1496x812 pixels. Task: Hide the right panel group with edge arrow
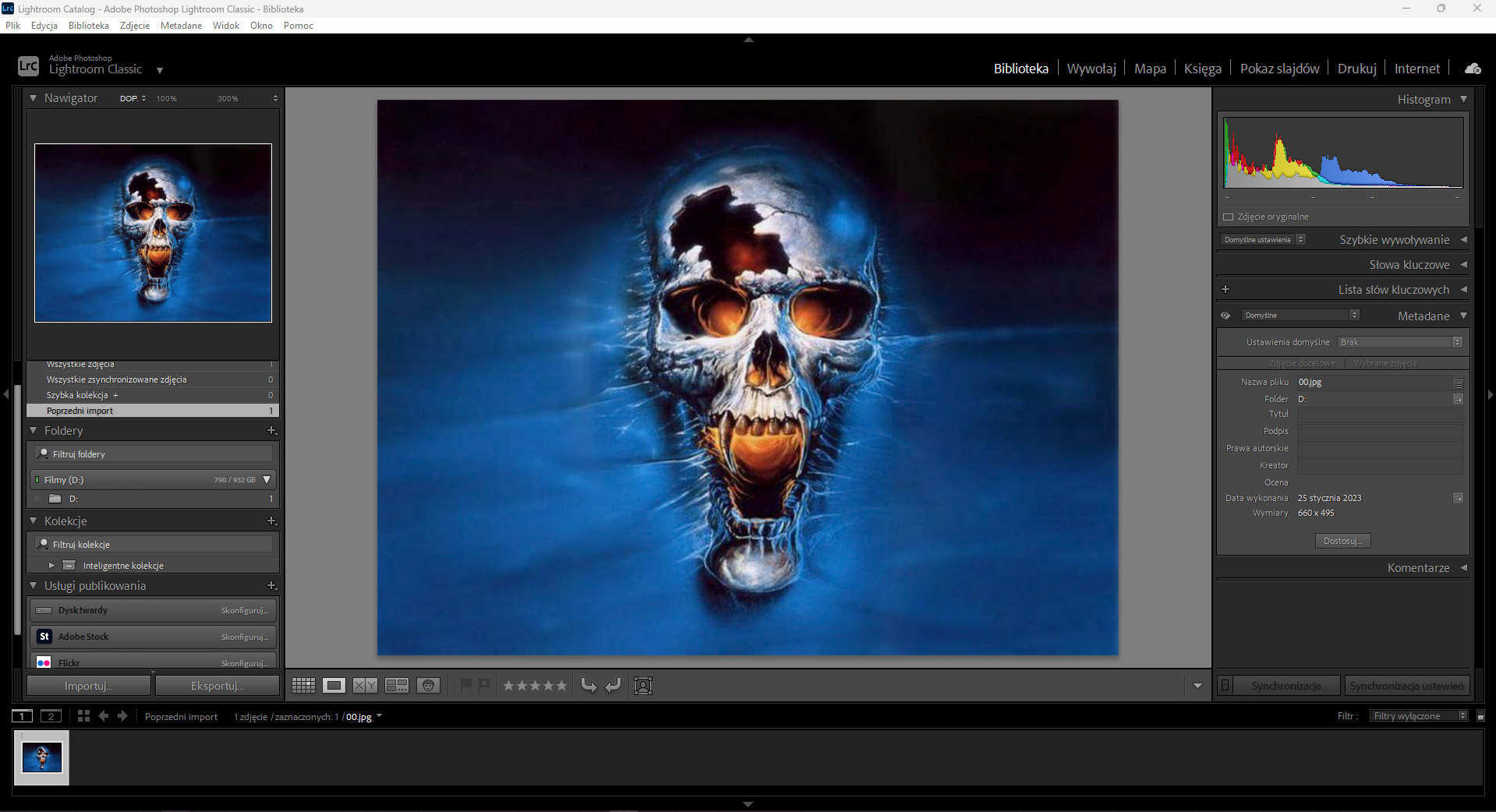pos(1491,394)
